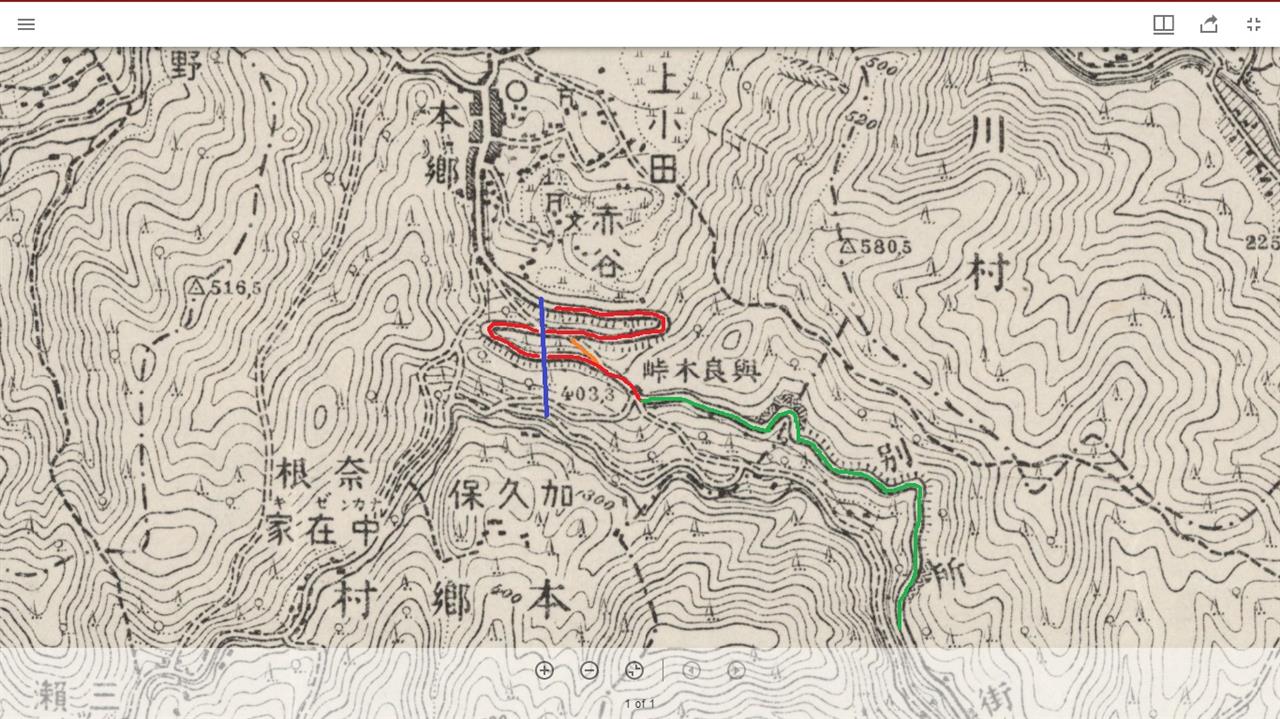Click the 516.5 triangulation point
The height and width of the screenshot is (719, 1280).
click(225, 288)
